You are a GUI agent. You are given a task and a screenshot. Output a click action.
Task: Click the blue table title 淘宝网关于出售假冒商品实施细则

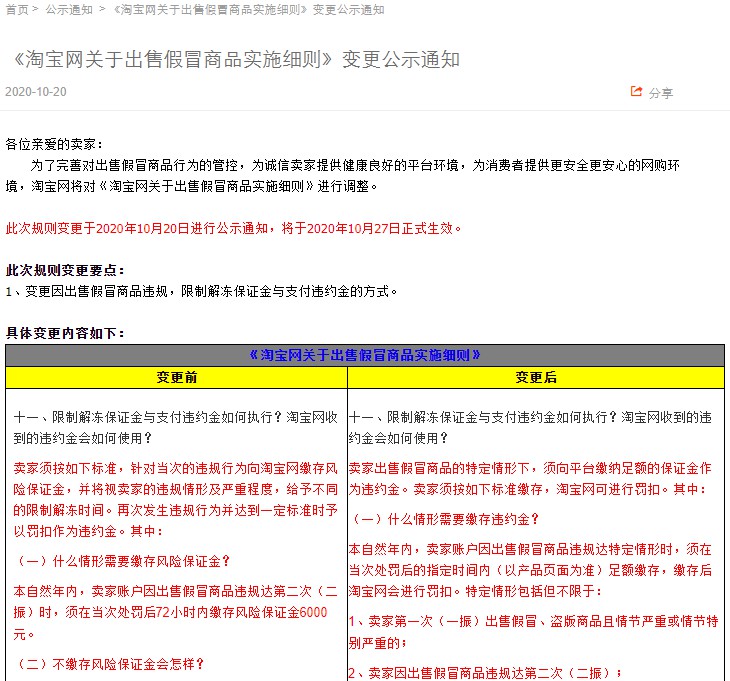pyautogui.click(x=365, y=356)
